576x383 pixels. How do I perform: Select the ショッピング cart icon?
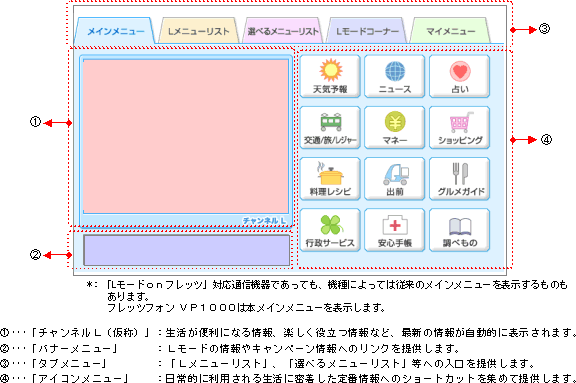coord(460,127)
